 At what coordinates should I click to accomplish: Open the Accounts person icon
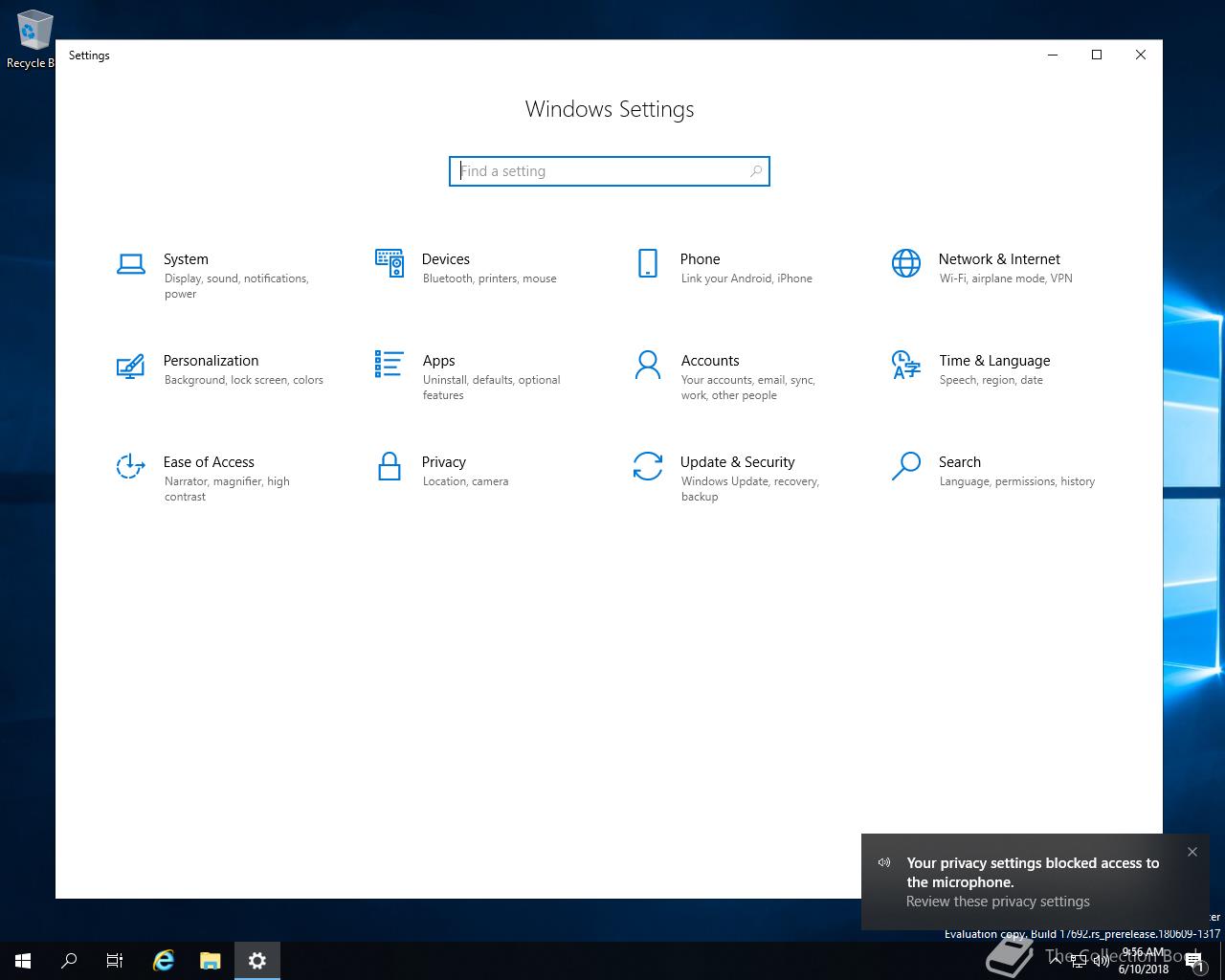pos(648,364)
